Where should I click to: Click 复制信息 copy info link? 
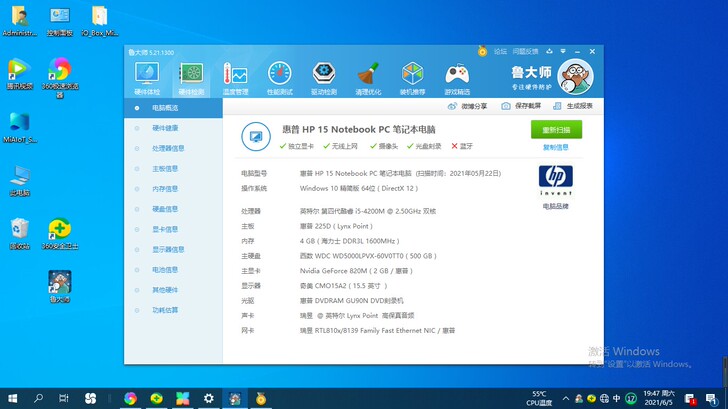click(x=556, y=148)
